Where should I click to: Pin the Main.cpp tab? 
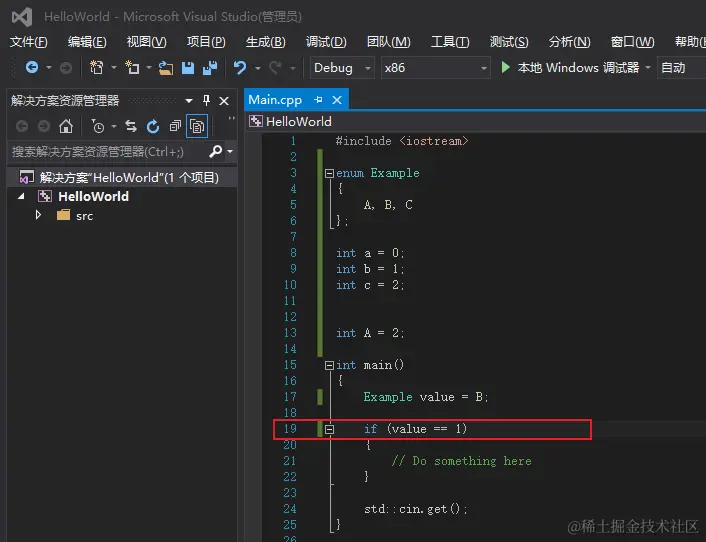[x=318, y=99]
